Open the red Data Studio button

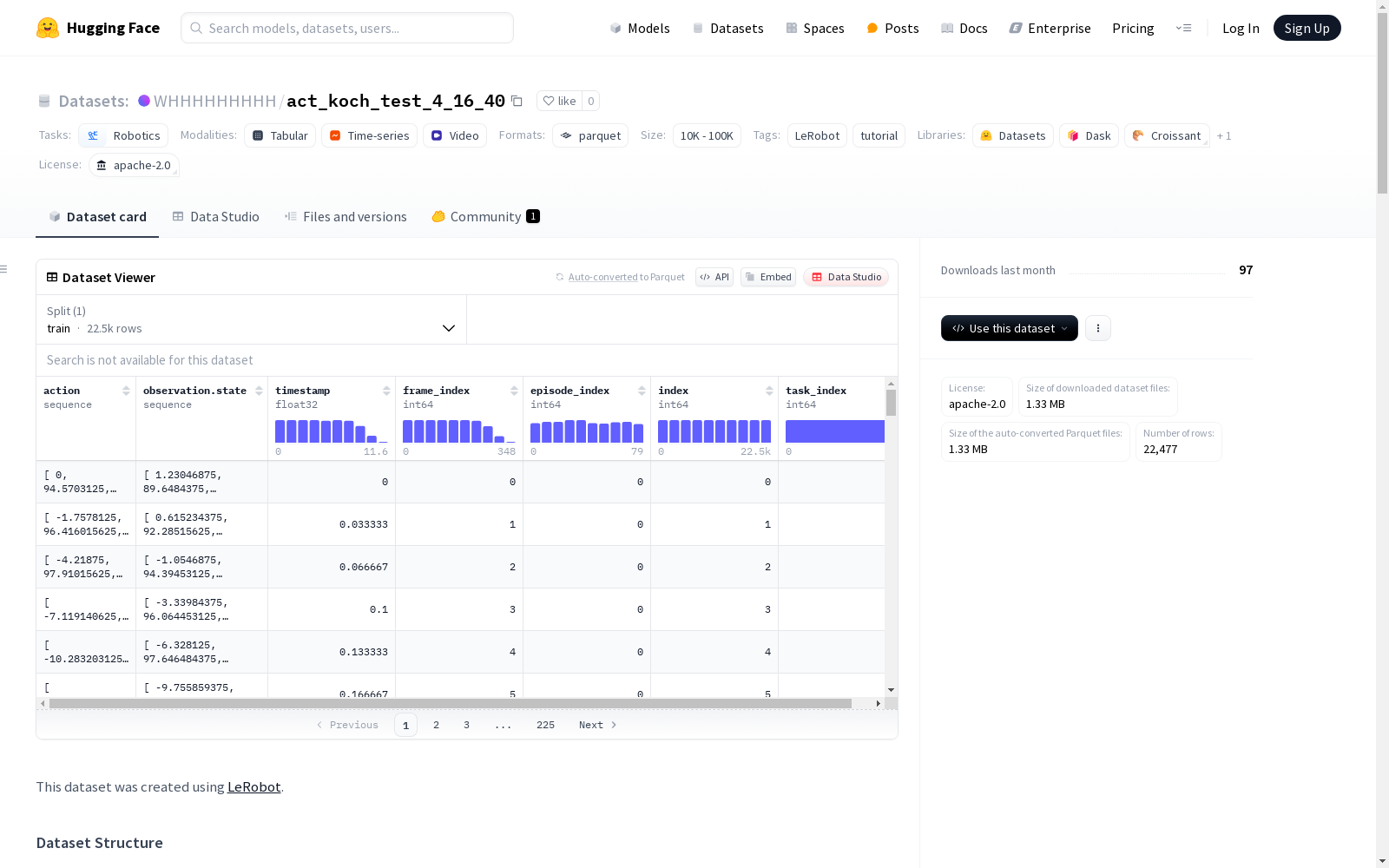click(846, 277)
